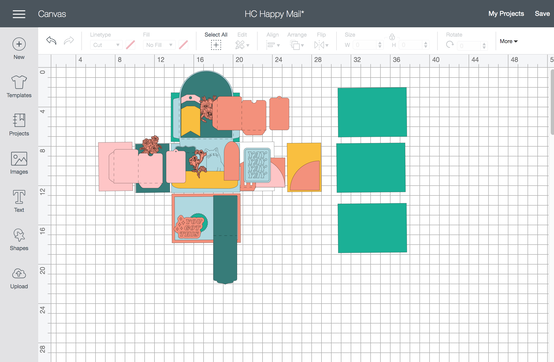Click the Rotate angle field
Image resolution: width=554 pixels, height=362 pixels.
pos(469,45)
